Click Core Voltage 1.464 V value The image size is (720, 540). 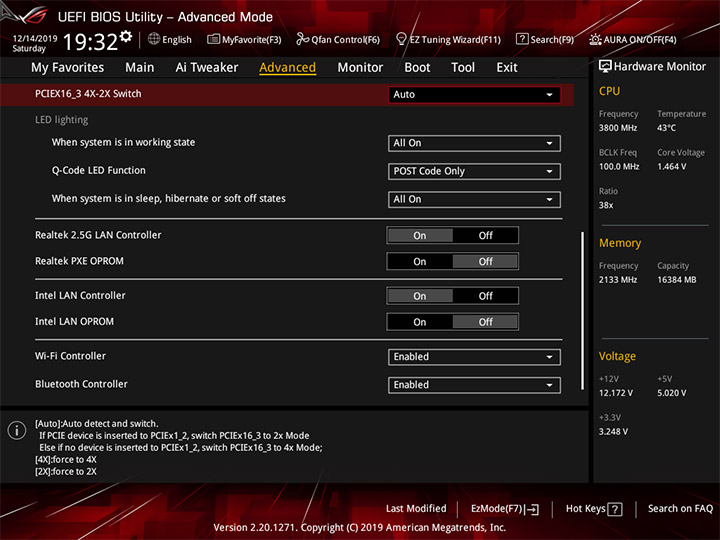click(x=672, y=167)
